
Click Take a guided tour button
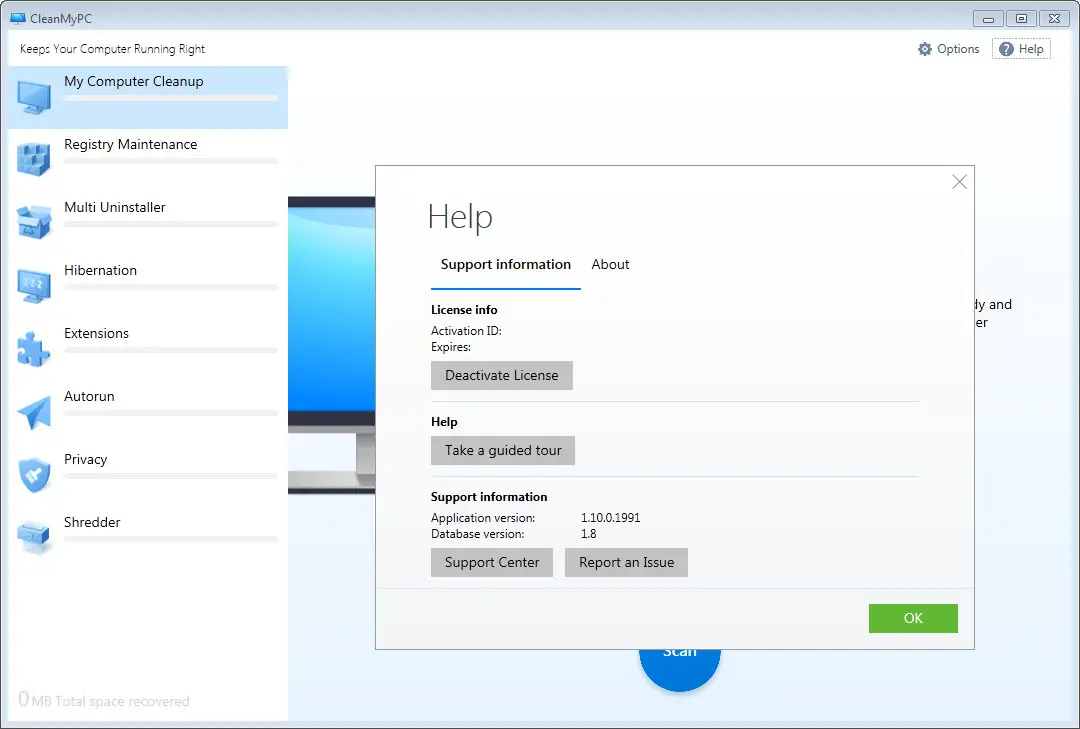[x=503, y=451]
